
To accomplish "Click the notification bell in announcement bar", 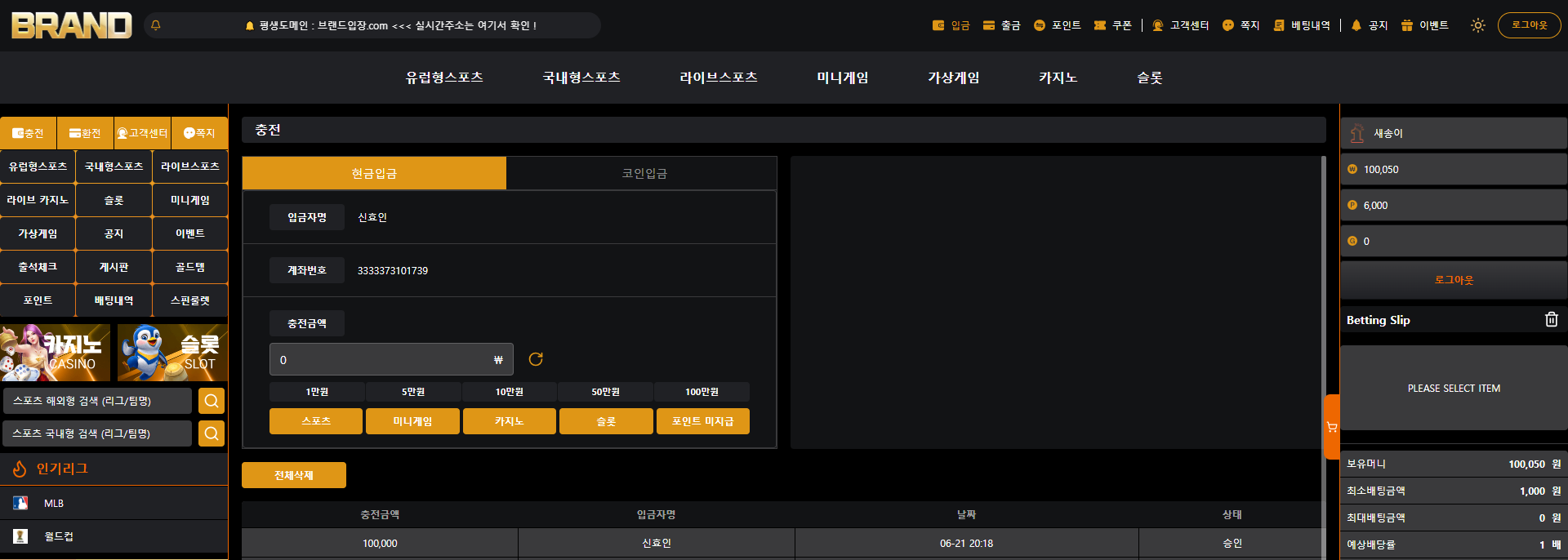I will point(156,25).
